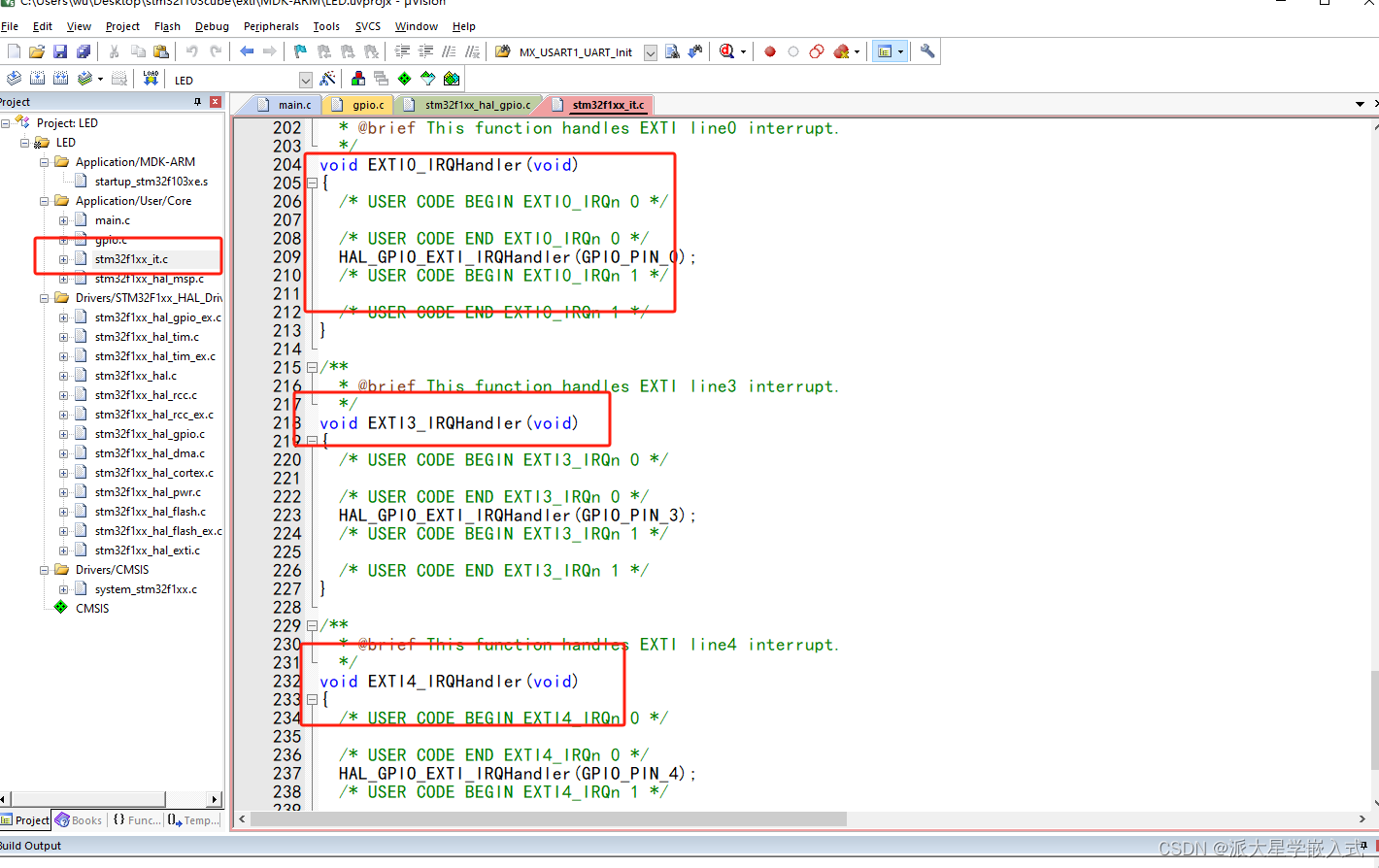Open Options for Target magic wand icon
Image resolution: width=1379 pixels, height=868 pixels.
coord(327,79)
